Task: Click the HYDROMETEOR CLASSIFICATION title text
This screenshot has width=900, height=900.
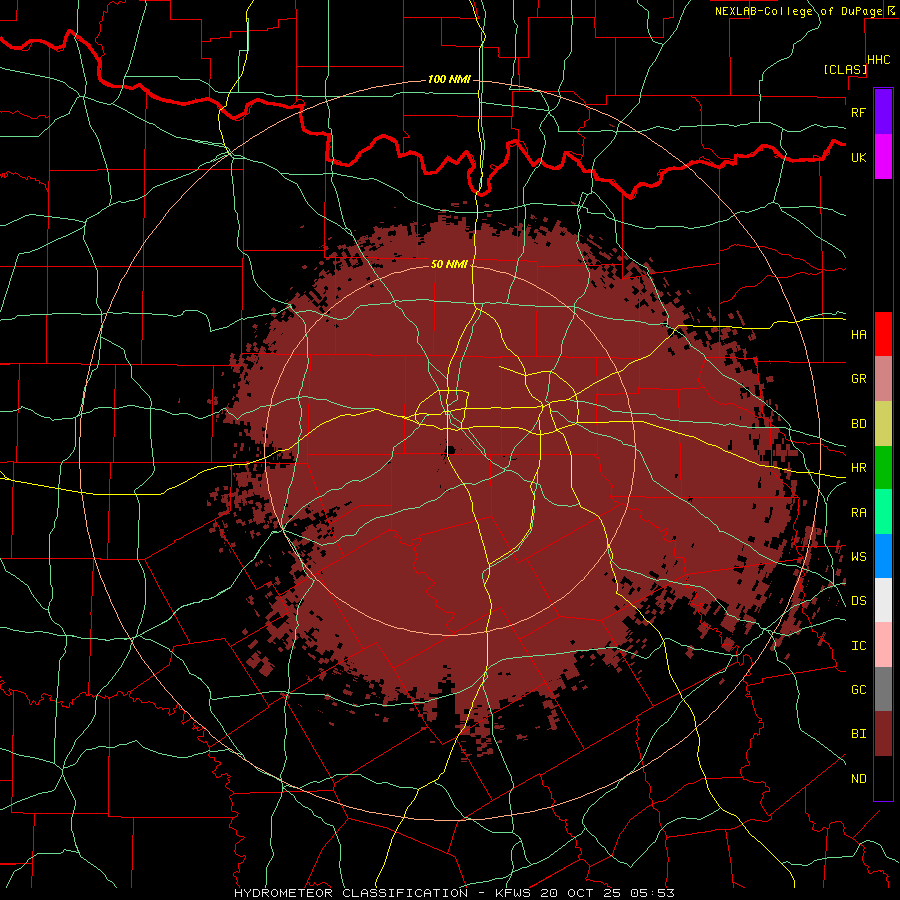Action: click(351, 893)
